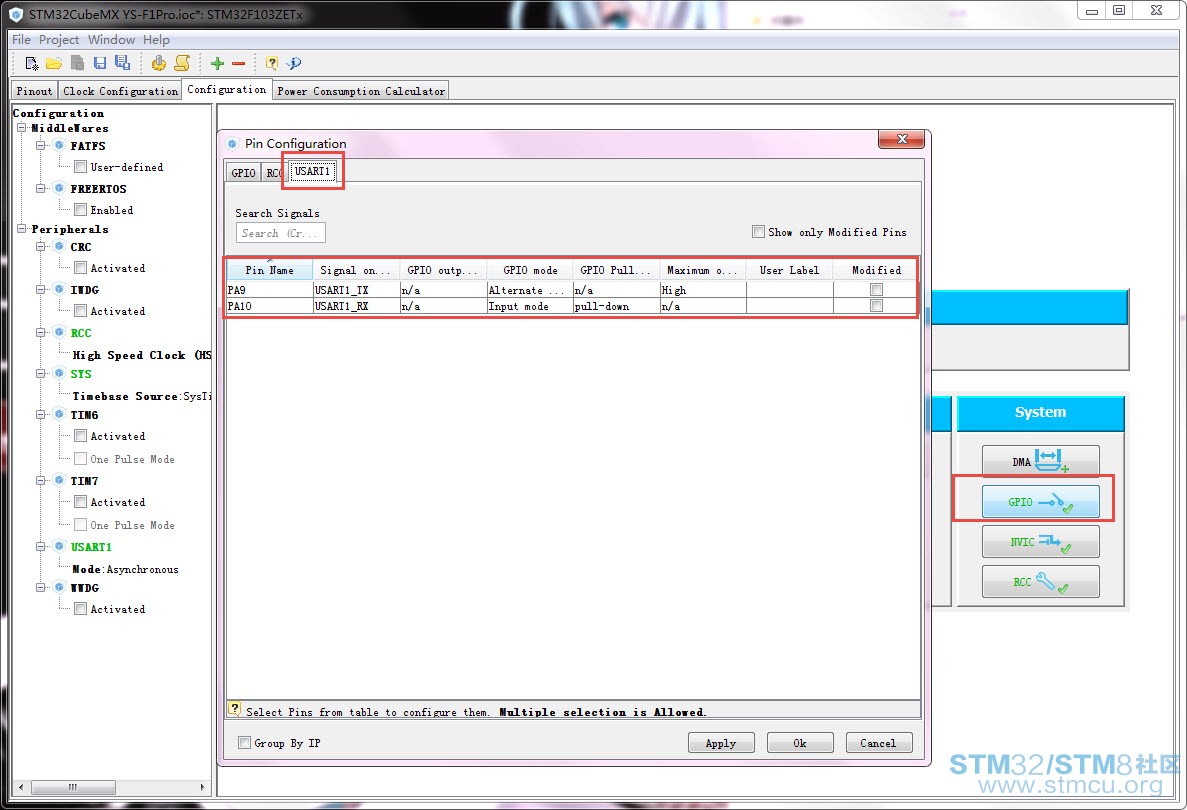Click the green RCC peripheral icon in tree
The image size is (1187, 810).
coord(59,333)
